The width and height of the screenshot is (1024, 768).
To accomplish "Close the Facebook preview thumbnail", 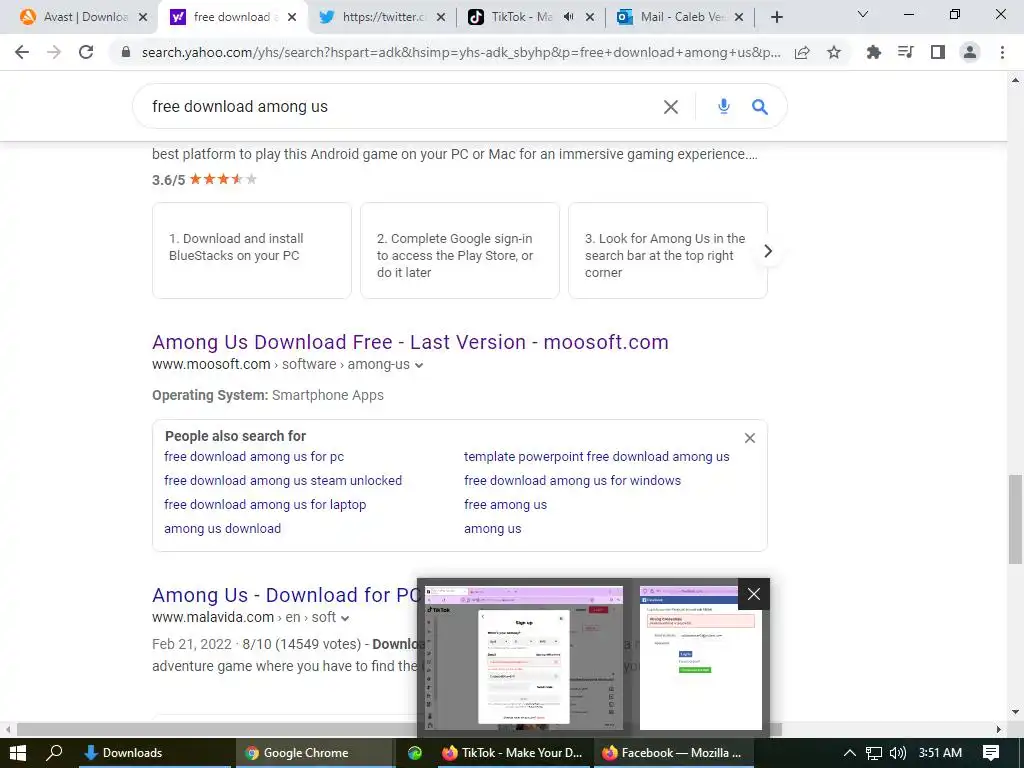I will [754, 594].
